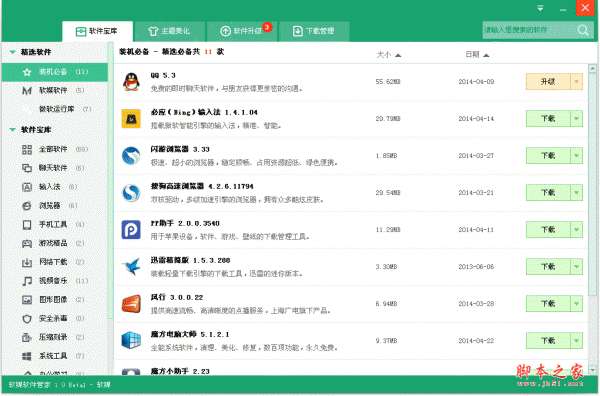Image resolution: width=600 pixels, height=396 pixels.
Task: Open the 软件宝库 tab
Action: pyautogui.click(x=98, y=31)
